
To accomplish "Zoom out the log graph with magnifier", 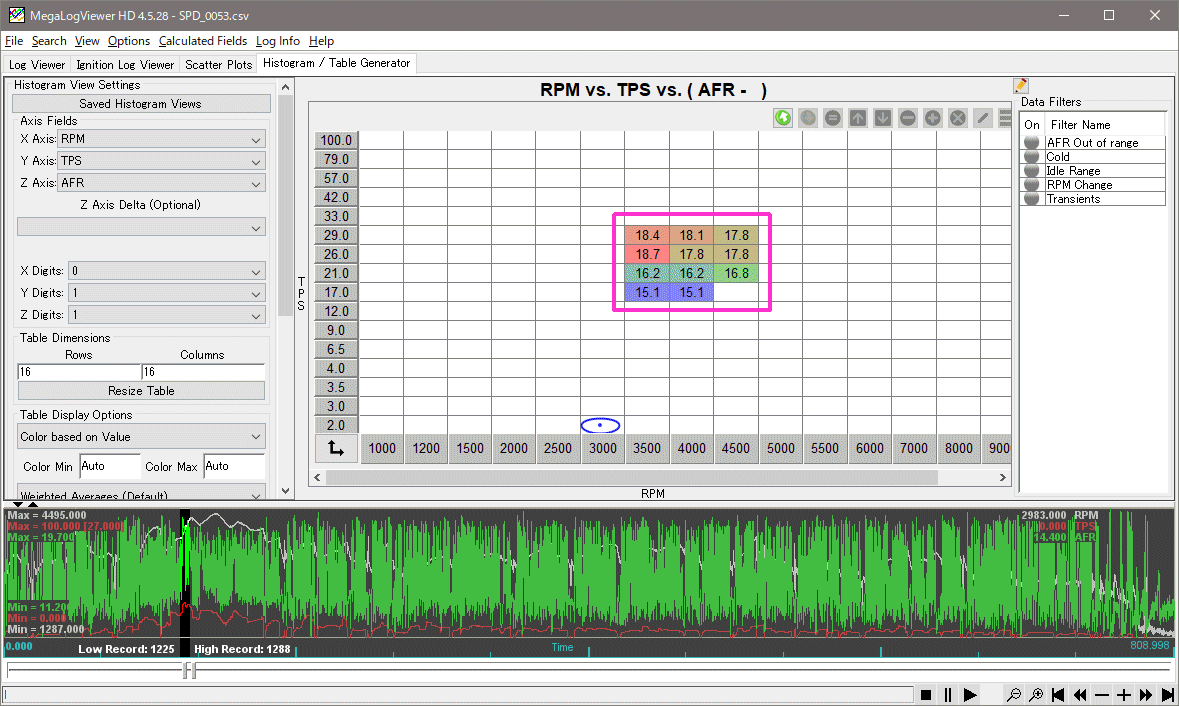I will tap(1014, 695).
